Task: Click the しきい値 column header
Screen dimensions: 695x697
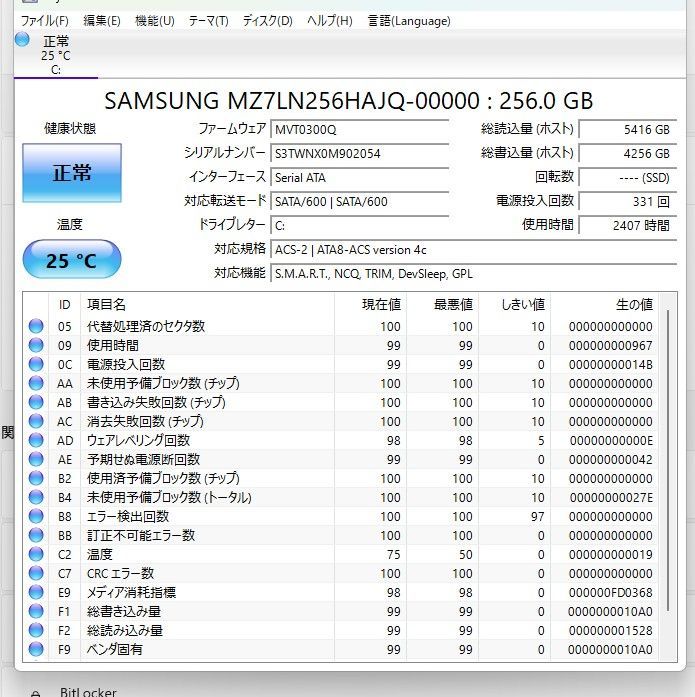Action: [515, 304]
